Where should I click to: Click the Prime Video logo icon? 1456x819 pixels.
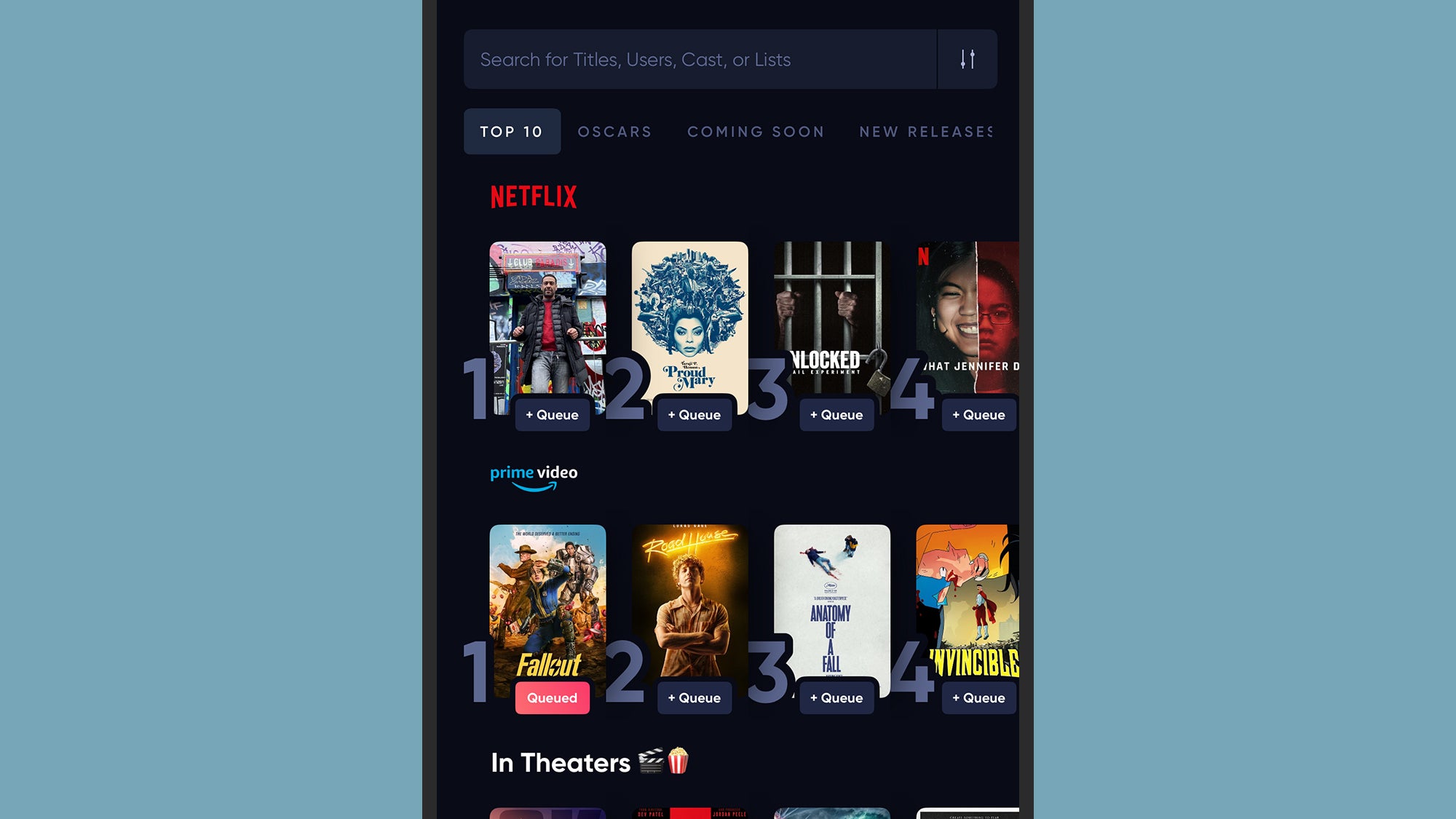click(x=534, y=477)
